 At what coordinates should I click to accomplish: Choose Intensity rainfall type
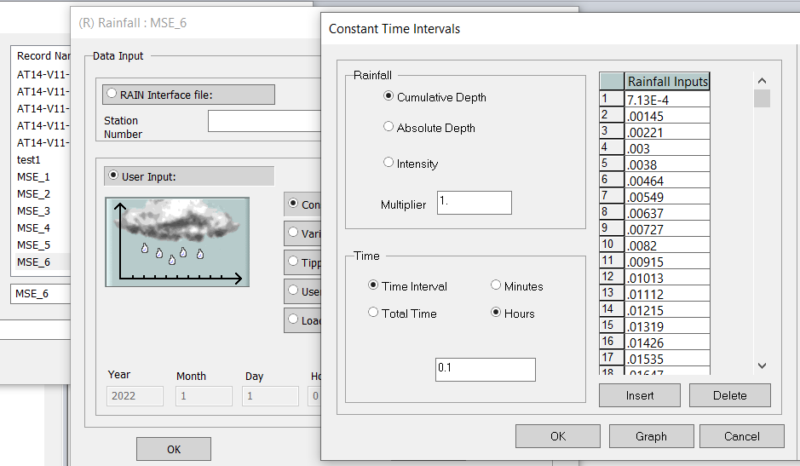point(390,163)
